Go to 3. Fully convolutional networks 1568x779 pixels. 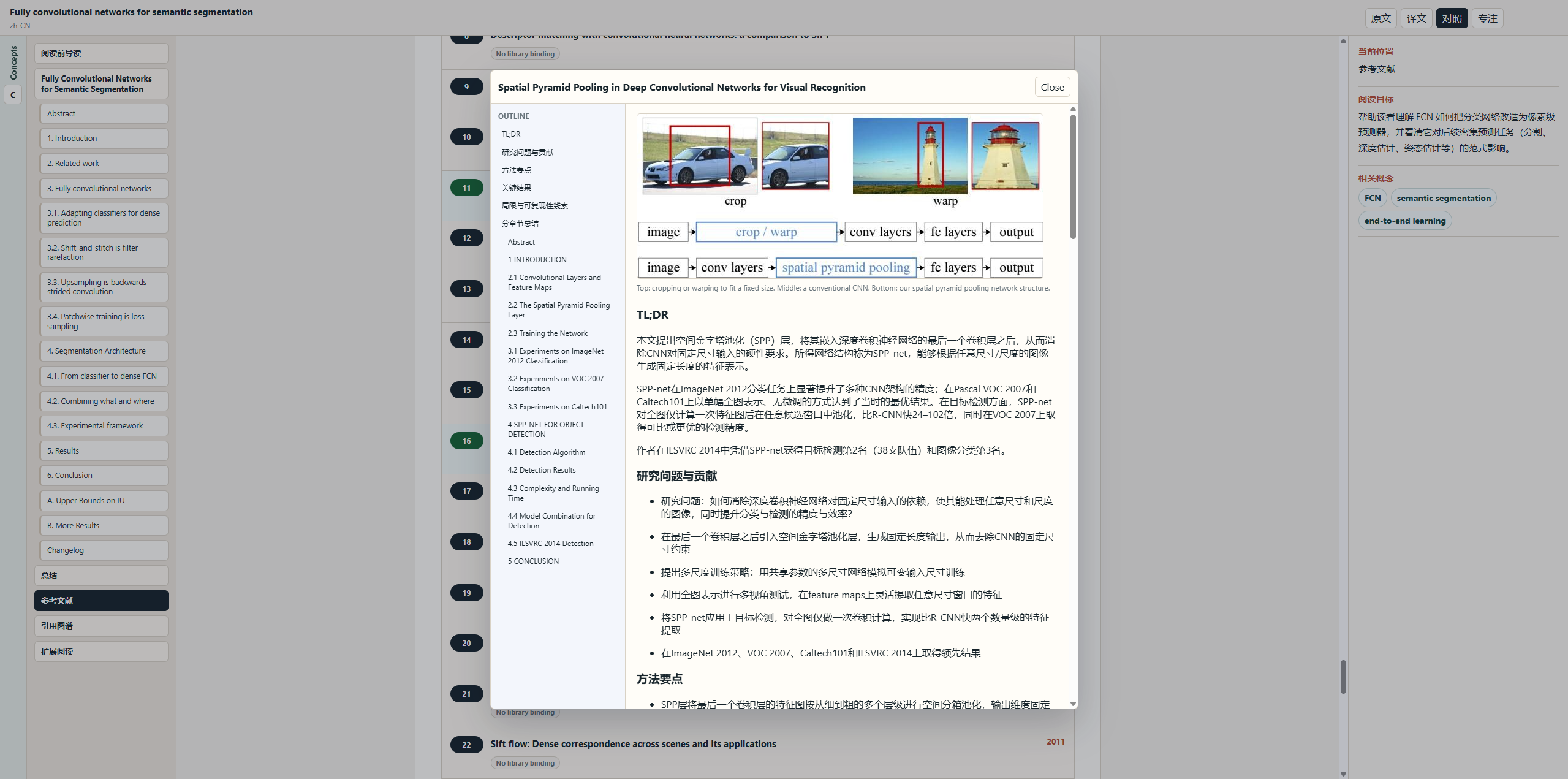click(104, 188)
